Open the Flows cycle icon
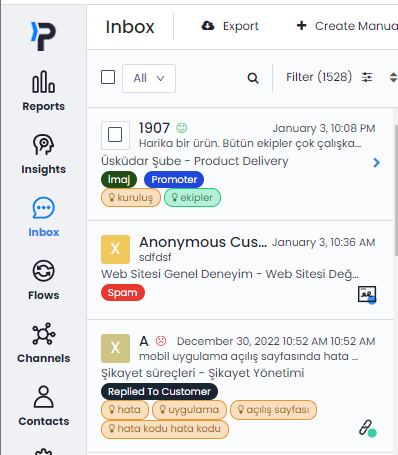 click(43, 271)
